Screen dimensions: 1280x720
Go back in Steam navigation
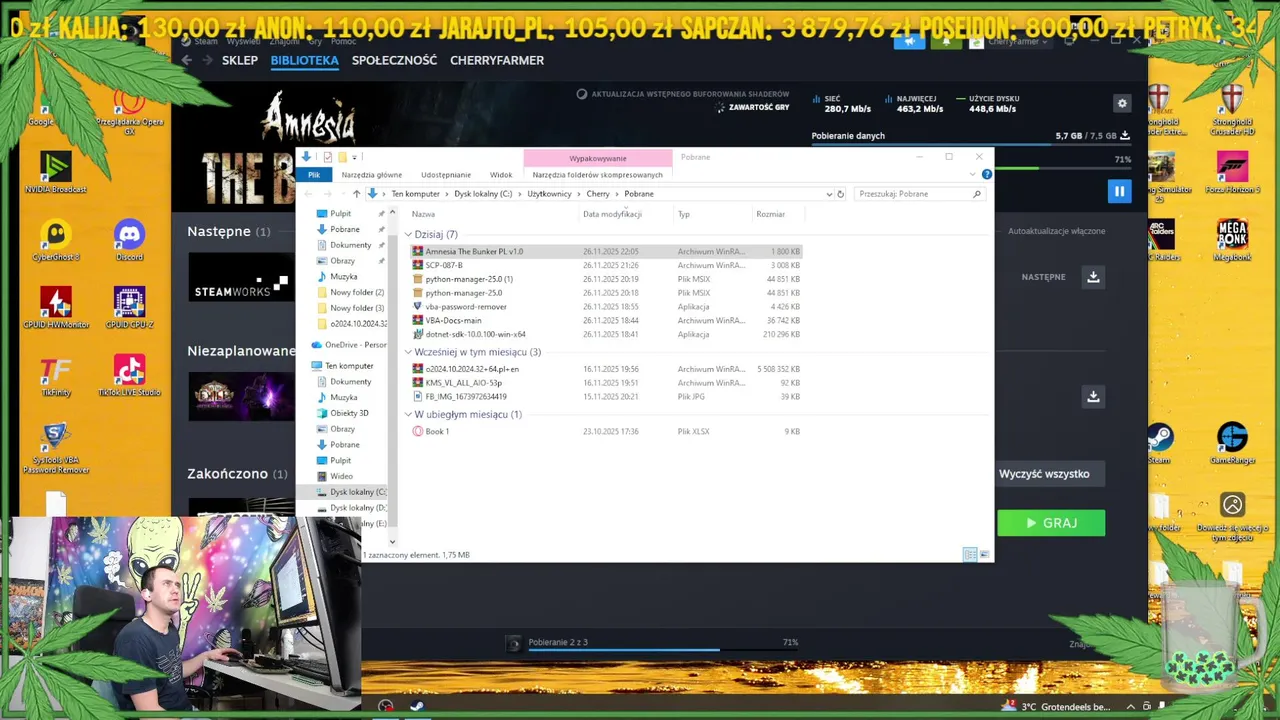186,60
